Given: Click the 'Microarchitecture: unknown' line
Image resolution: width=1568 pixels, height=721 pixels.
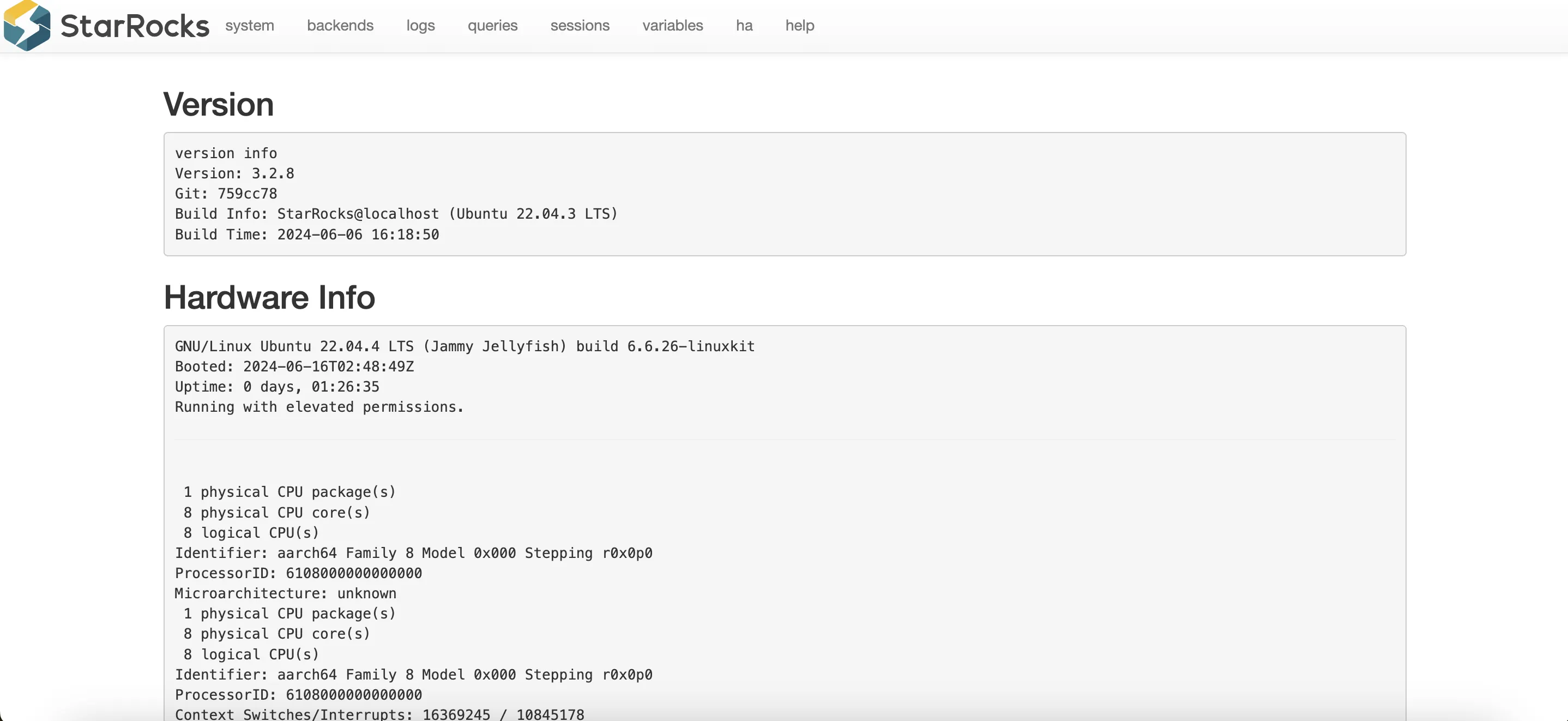Looking at the screenshot, I should point(286,593).
